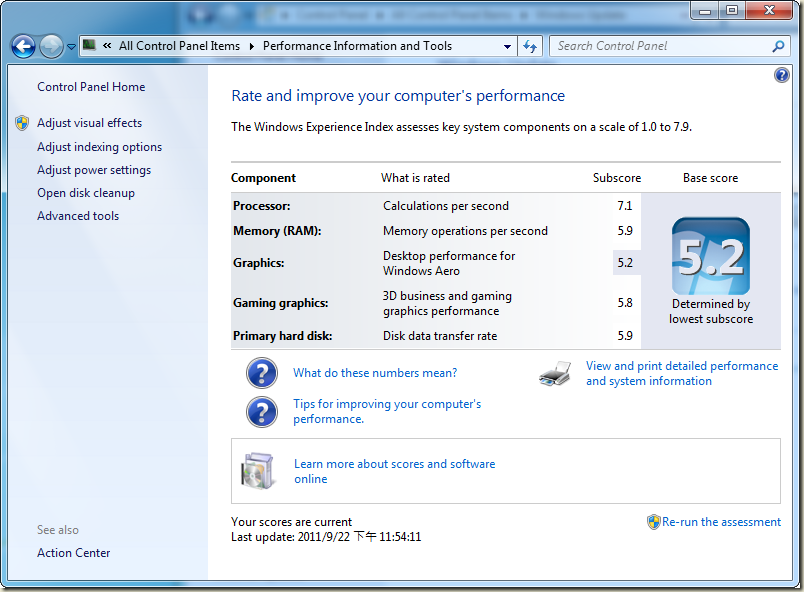Click the Subscore column header

[x=617, y=178]
